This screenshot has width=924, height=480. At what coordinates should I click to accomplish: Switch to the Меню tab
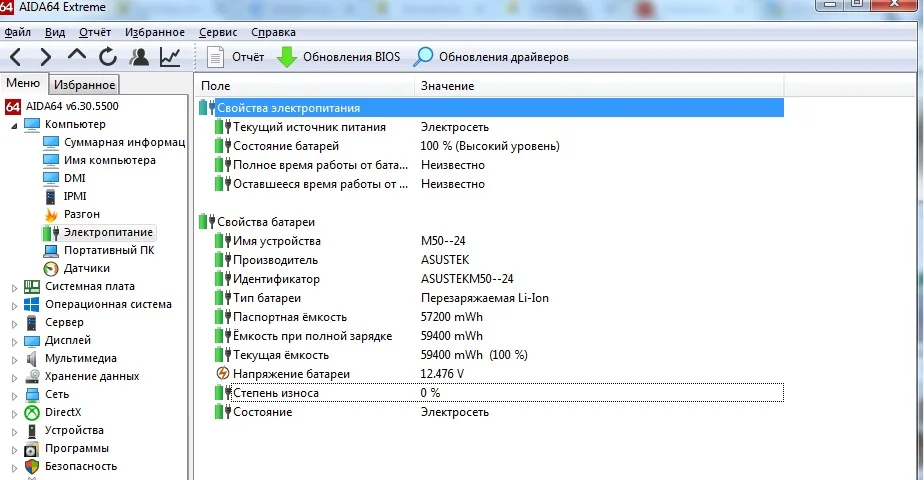coord(23,83)
